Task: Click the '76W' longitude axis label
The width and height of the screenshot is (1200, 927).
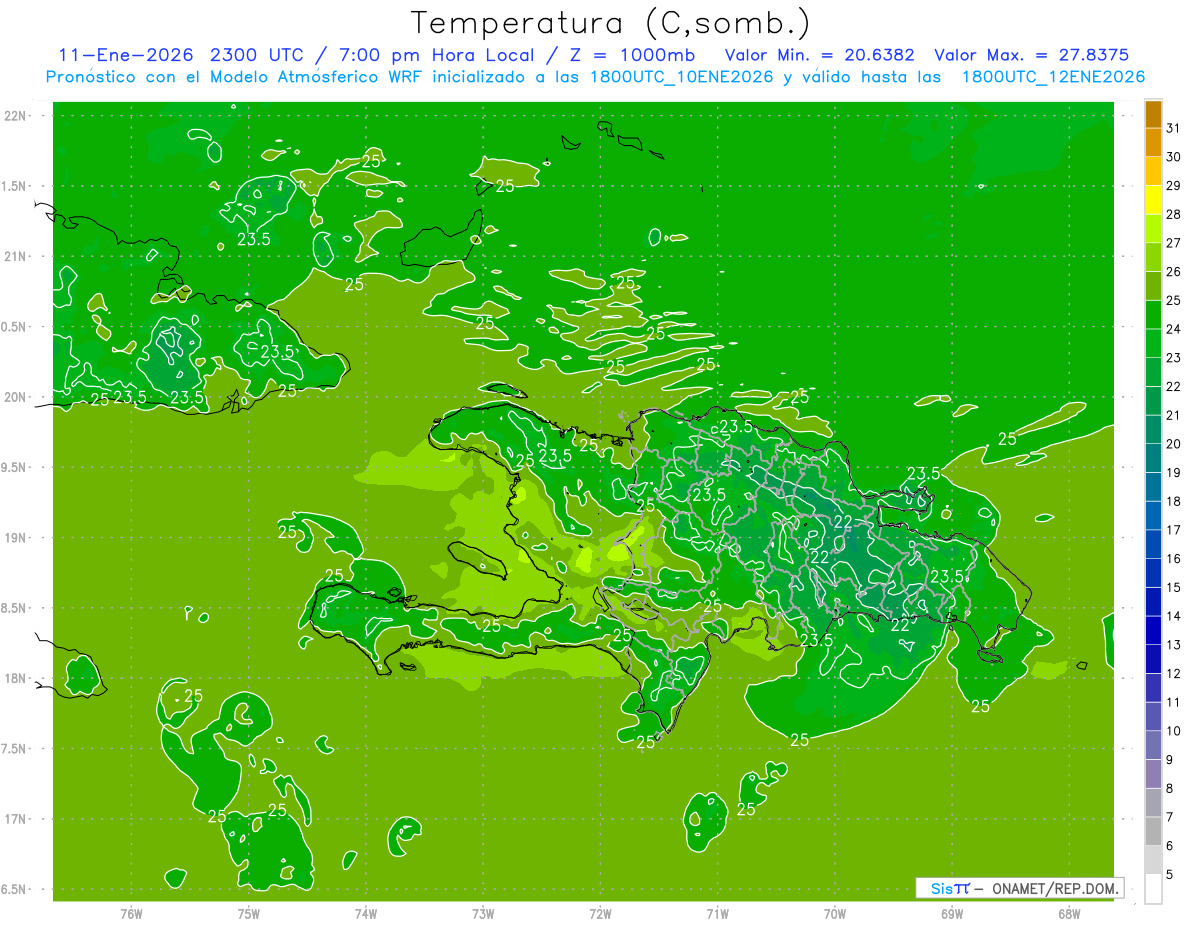Action: 131,914
